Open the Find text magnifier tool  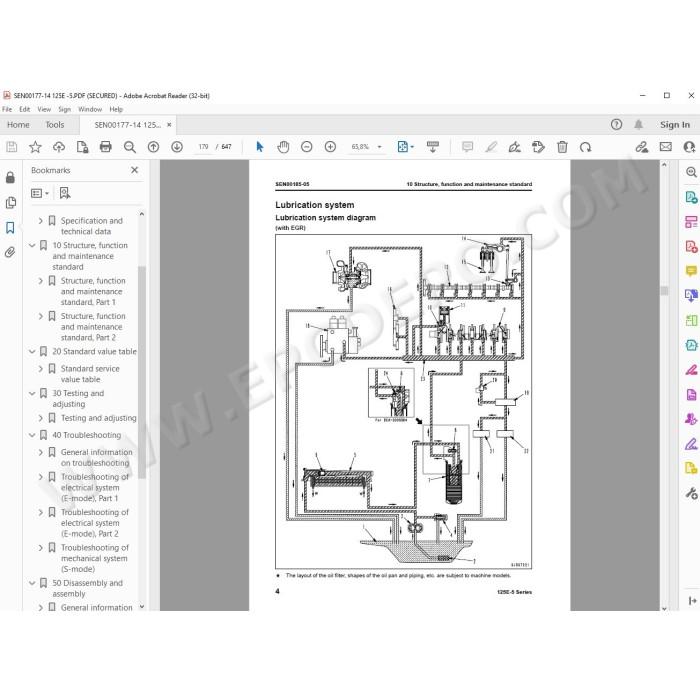click(x=130, y=147)
